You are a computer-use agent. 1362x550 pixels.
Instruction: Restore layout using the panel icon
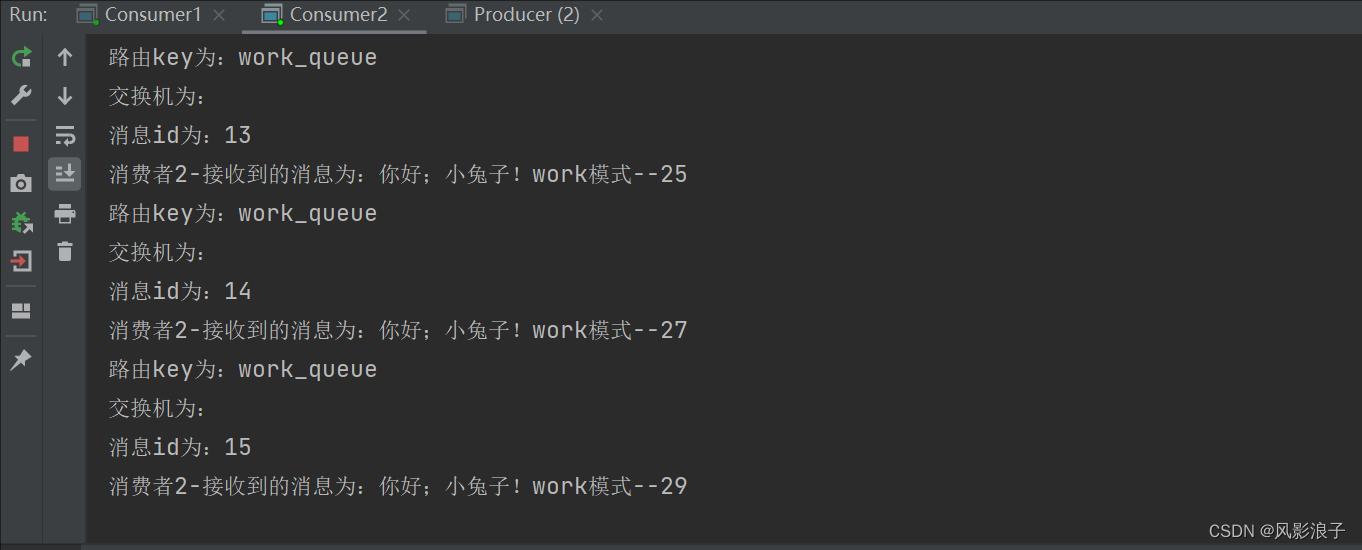click(x=21, y=311)
